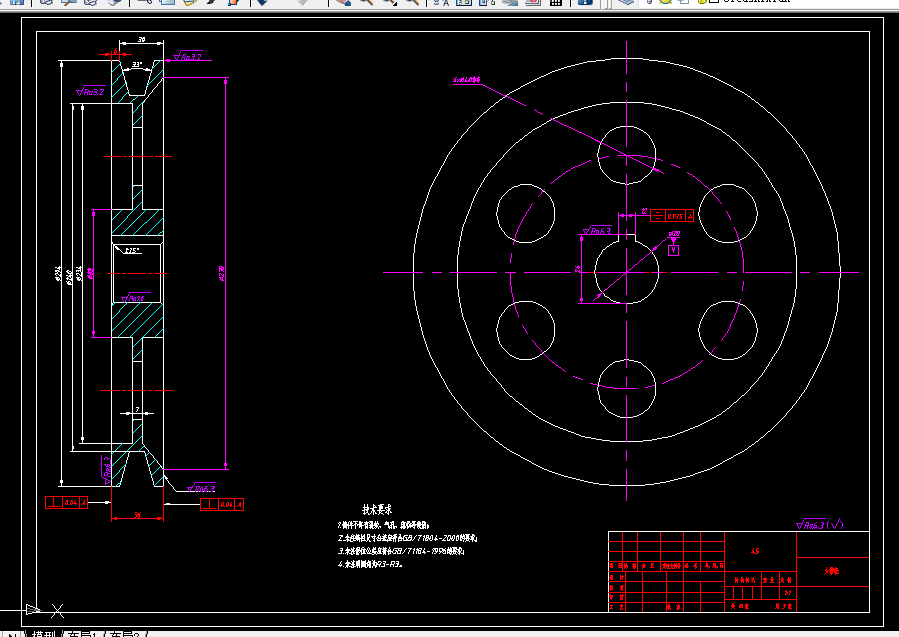Select the general Ra6.3 symbol above title block

(819, 524)
